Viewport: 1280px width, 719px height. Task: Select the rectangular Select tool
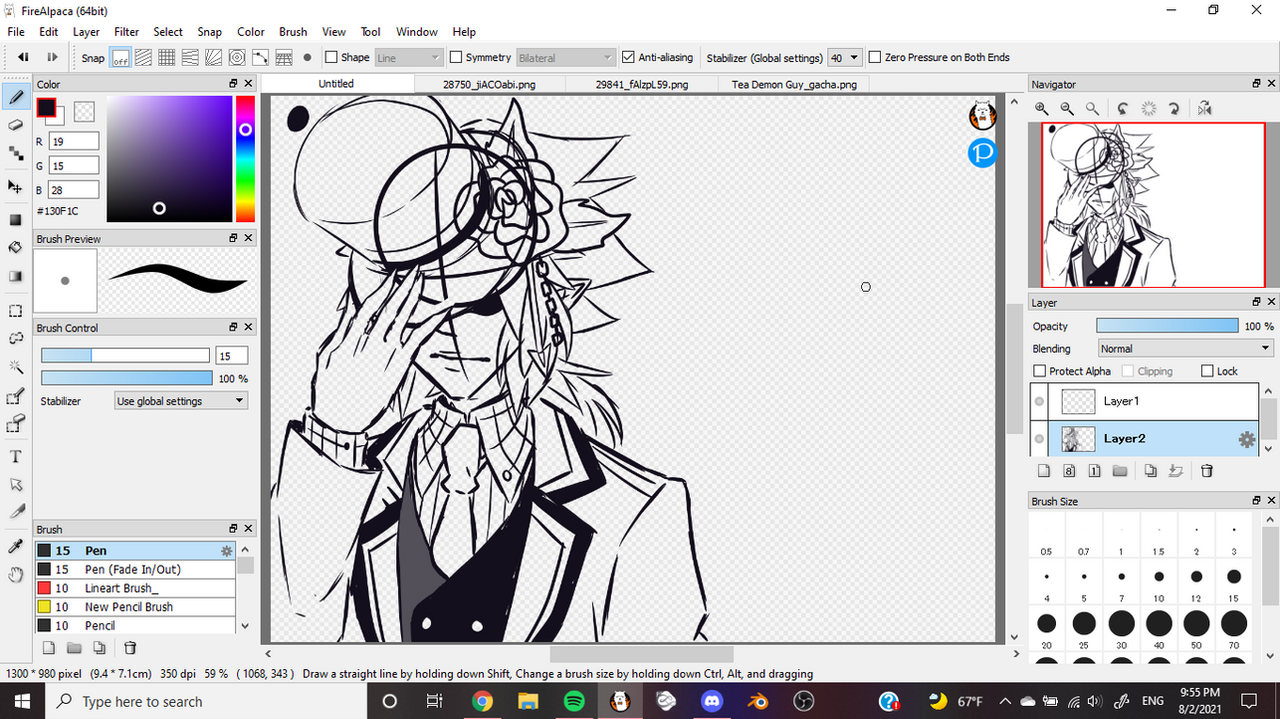(x=16, y=311)
